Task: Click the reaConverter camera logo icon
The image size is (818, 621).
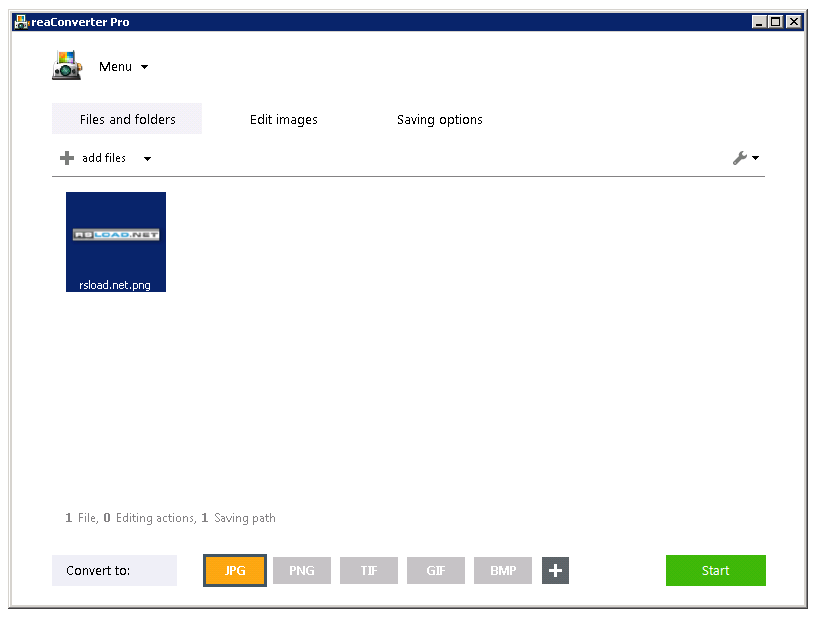Action: tap(66, 65)
